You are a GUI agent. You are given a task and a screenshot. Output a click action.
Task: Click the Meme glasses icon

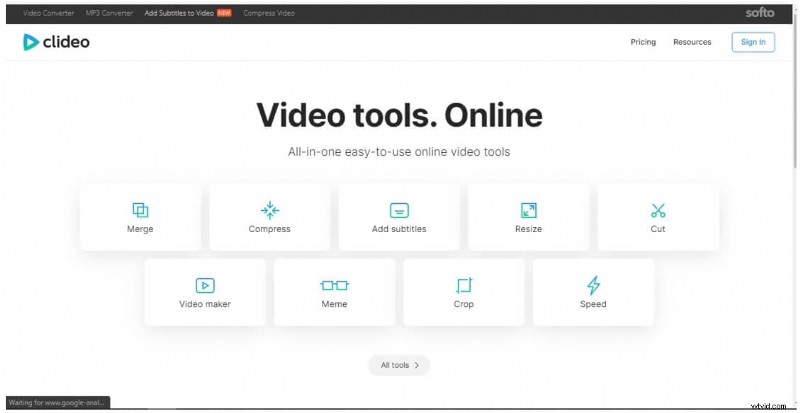point(335,285)
